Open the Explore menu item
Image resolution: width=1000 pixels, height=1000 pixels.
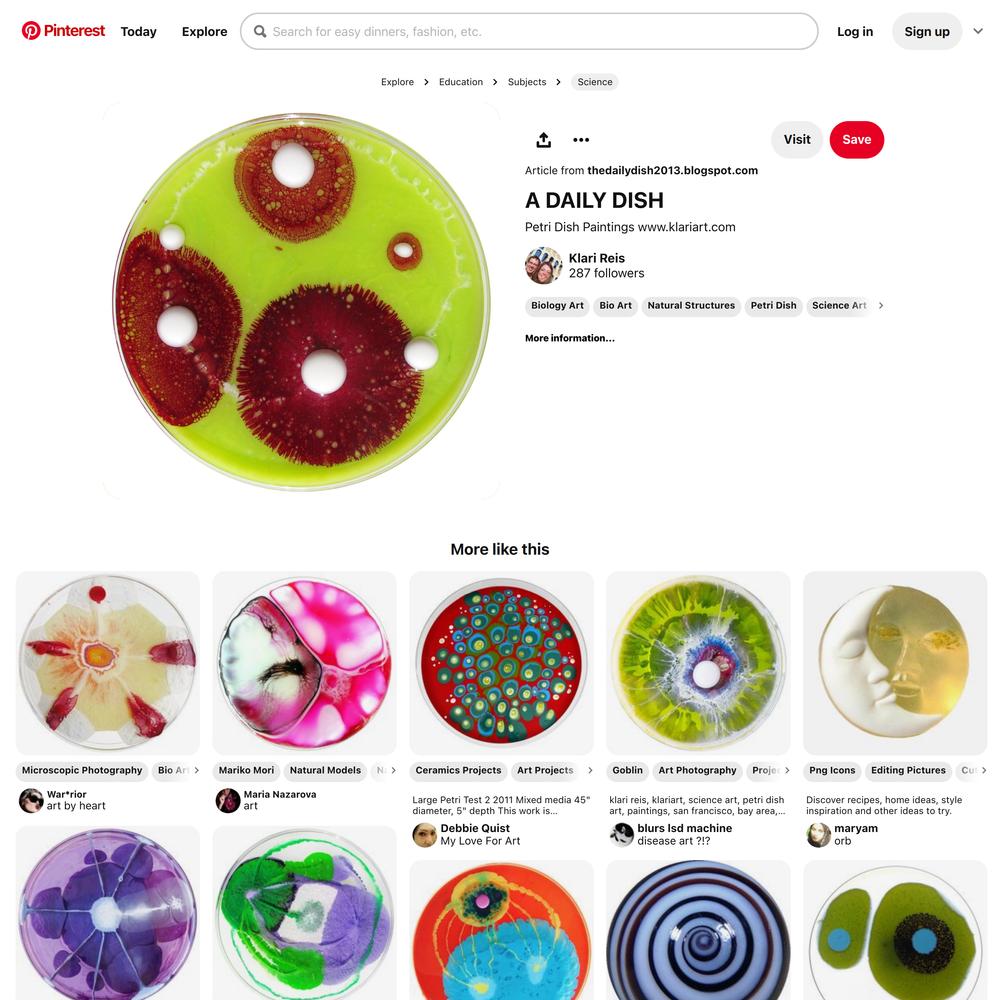204,31
